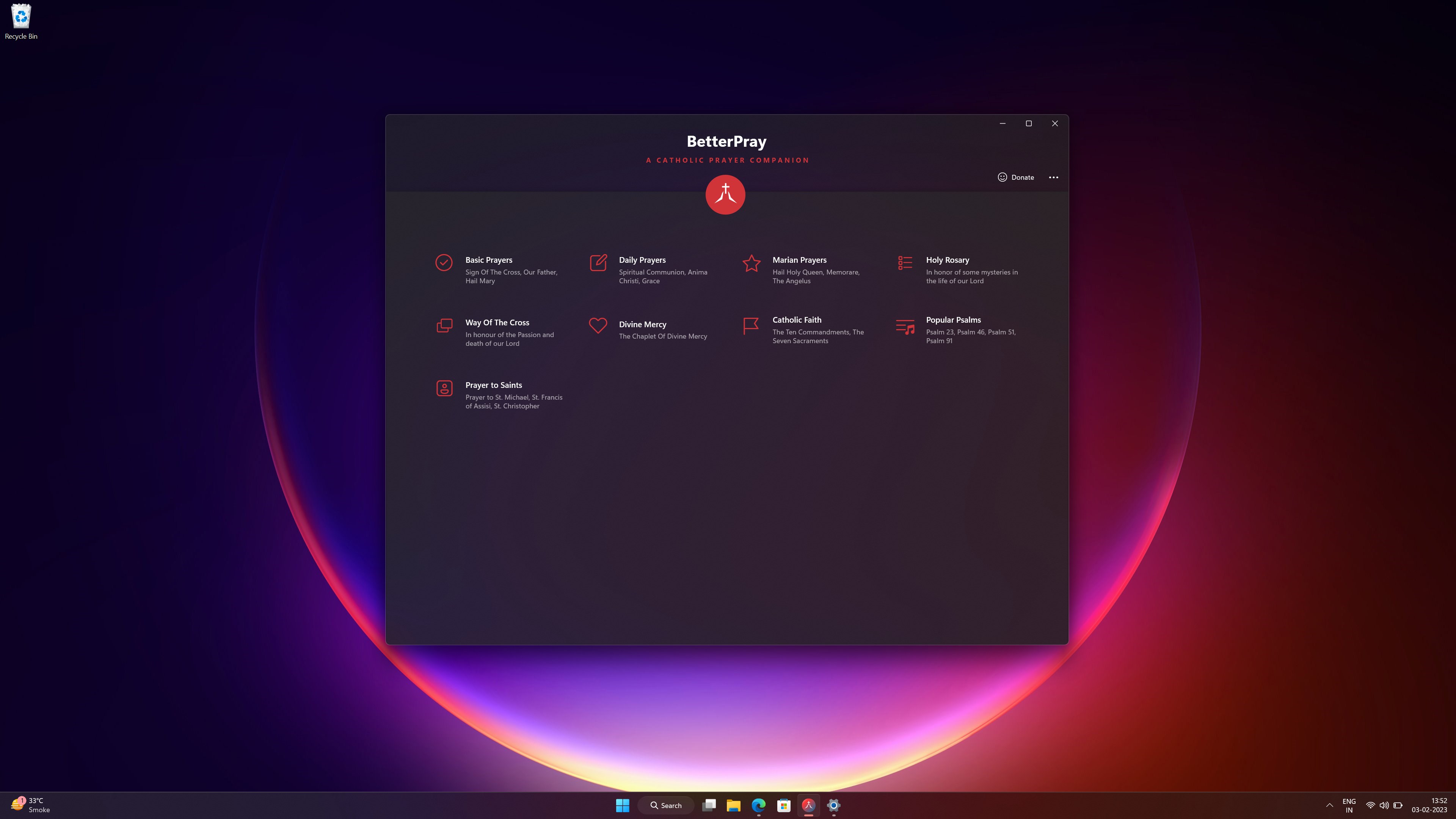Select the Catholic Faith category text

[796, 319]
